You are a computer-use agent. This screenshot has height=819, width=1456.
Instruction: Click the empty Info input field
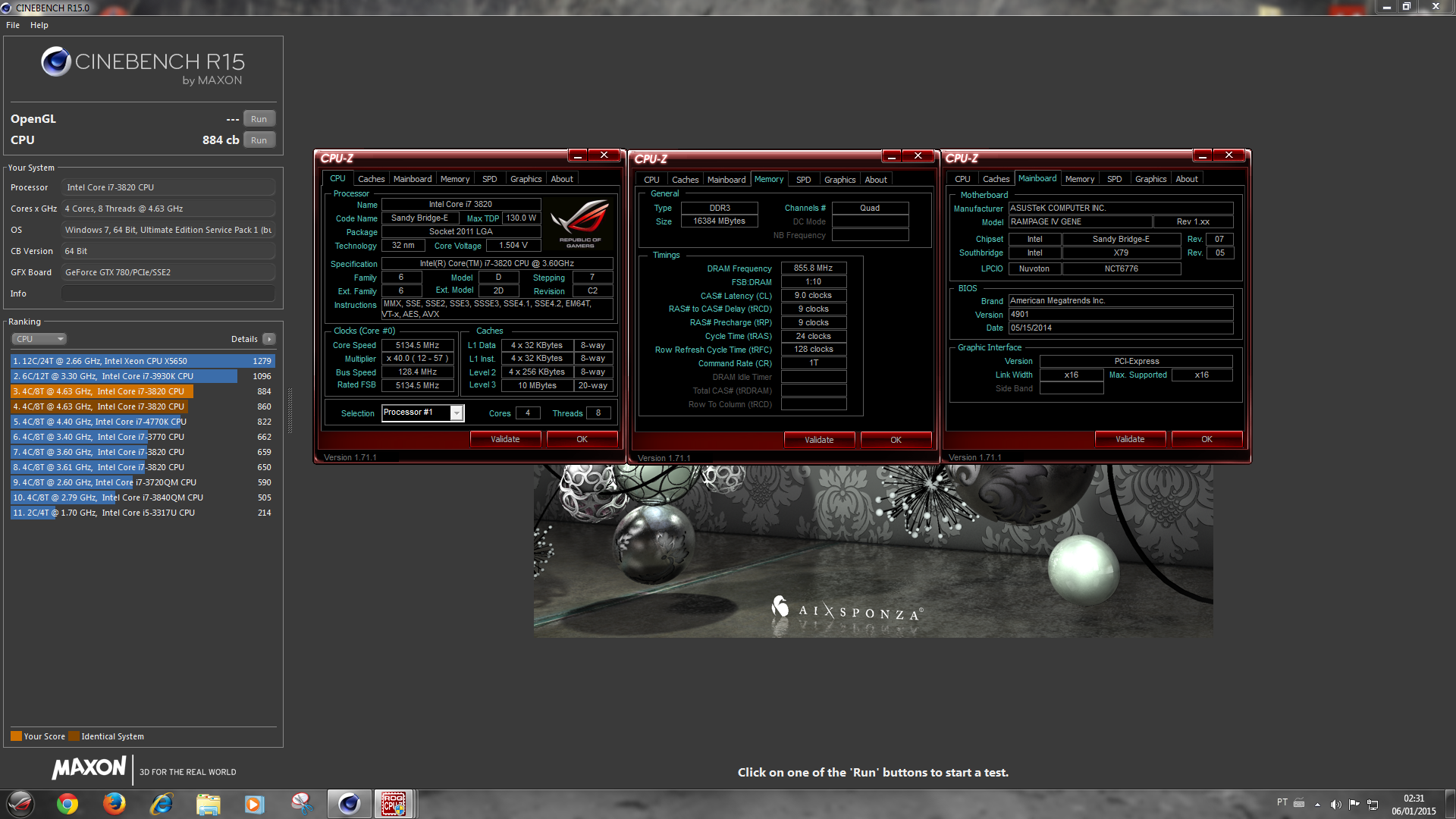[168, 293]
